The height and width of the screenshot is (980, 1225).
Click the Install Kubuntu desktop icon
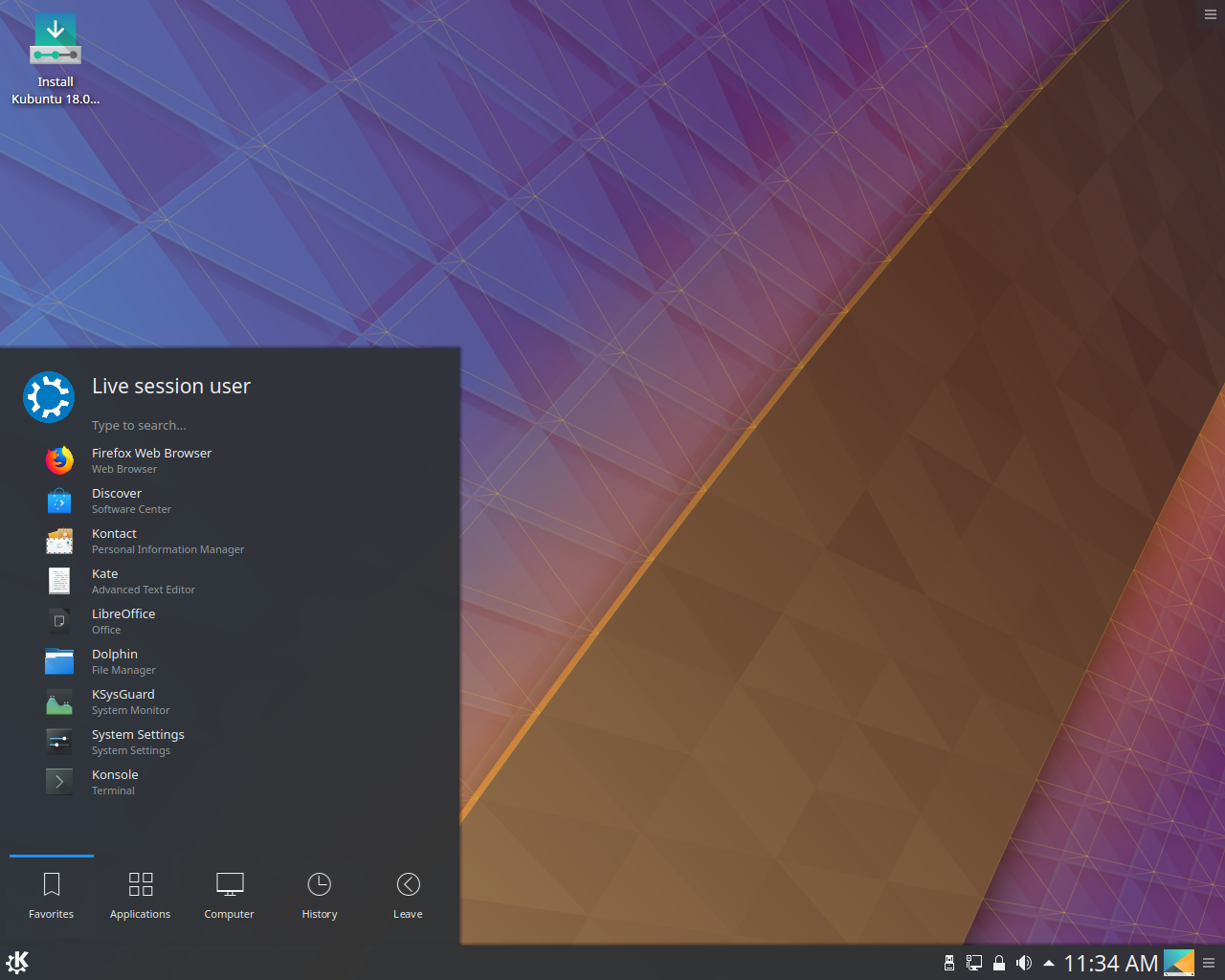coord(56,59)
